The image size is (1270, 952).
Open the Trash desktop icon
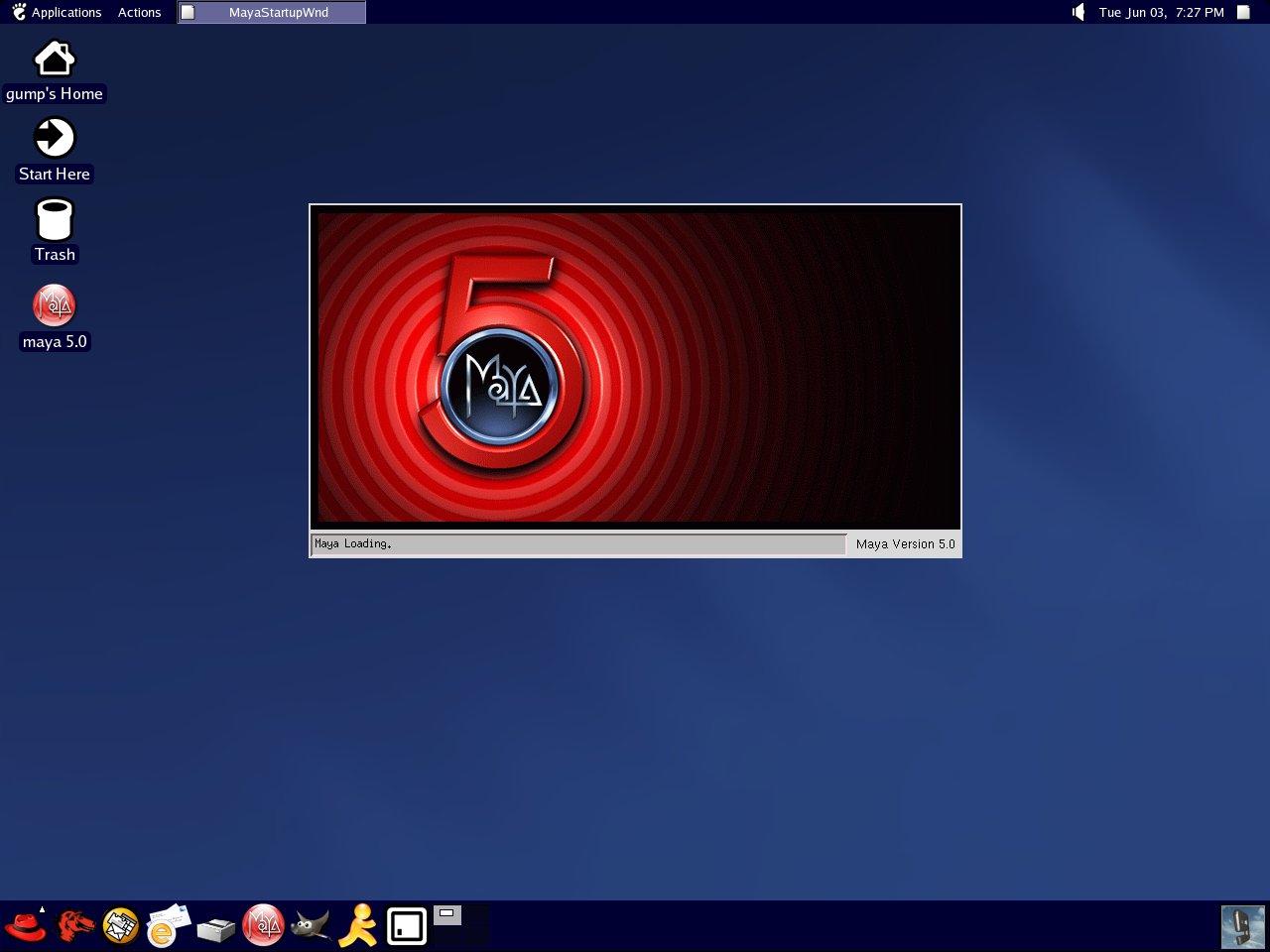coord(55,231)
